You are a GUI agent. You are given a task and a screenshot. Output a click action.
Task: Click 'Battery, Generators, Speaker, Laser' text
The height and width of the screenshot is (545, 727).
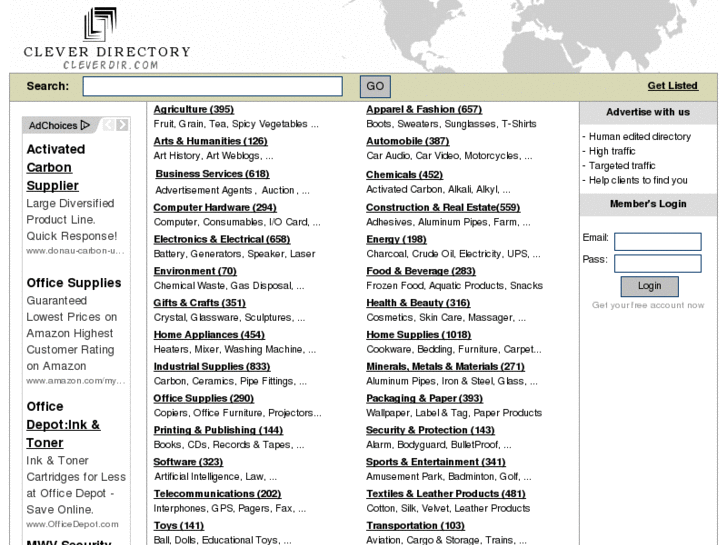(x=234, y=254)
